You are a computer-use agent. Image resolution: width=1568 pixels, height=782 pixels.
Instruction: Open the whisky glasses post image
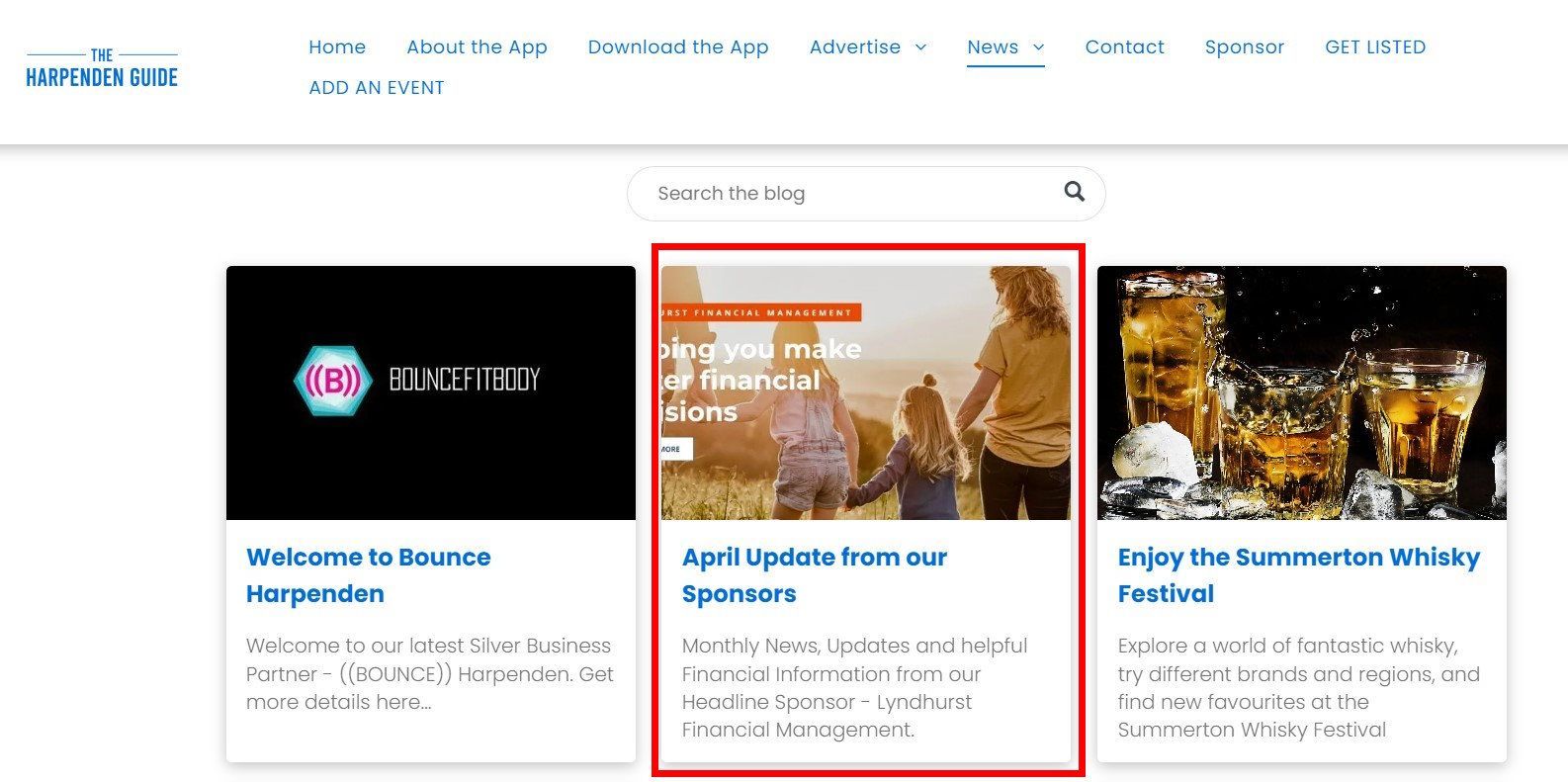(1302, 392)
